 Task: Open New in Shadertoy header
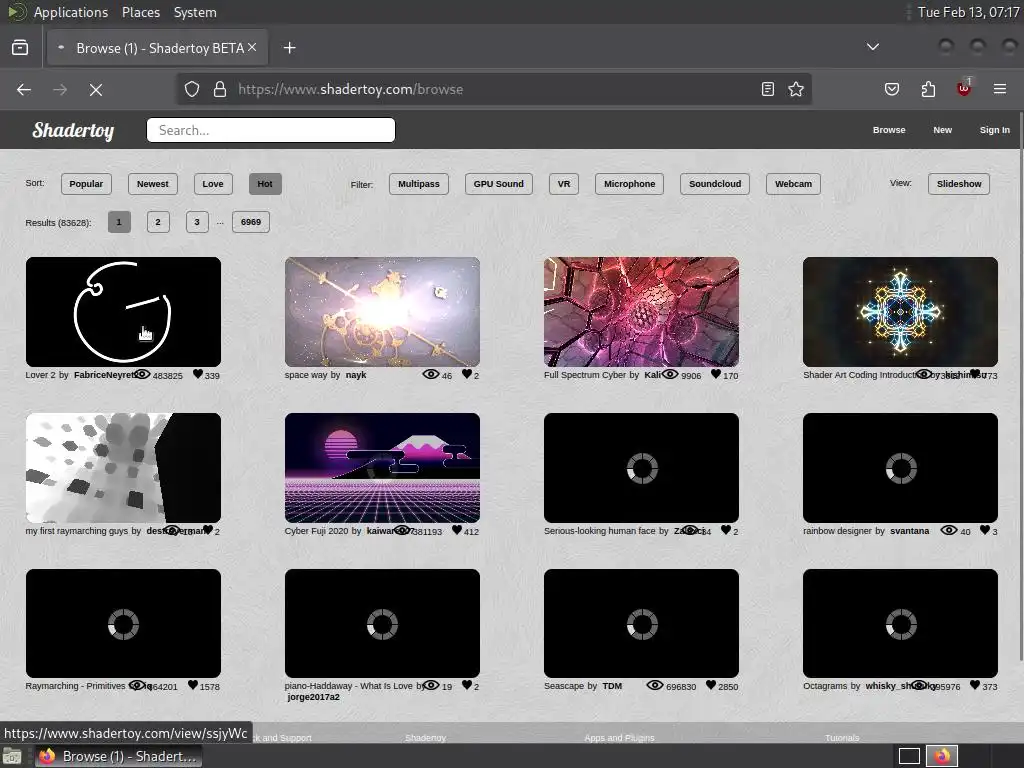(x=942, y=130)
